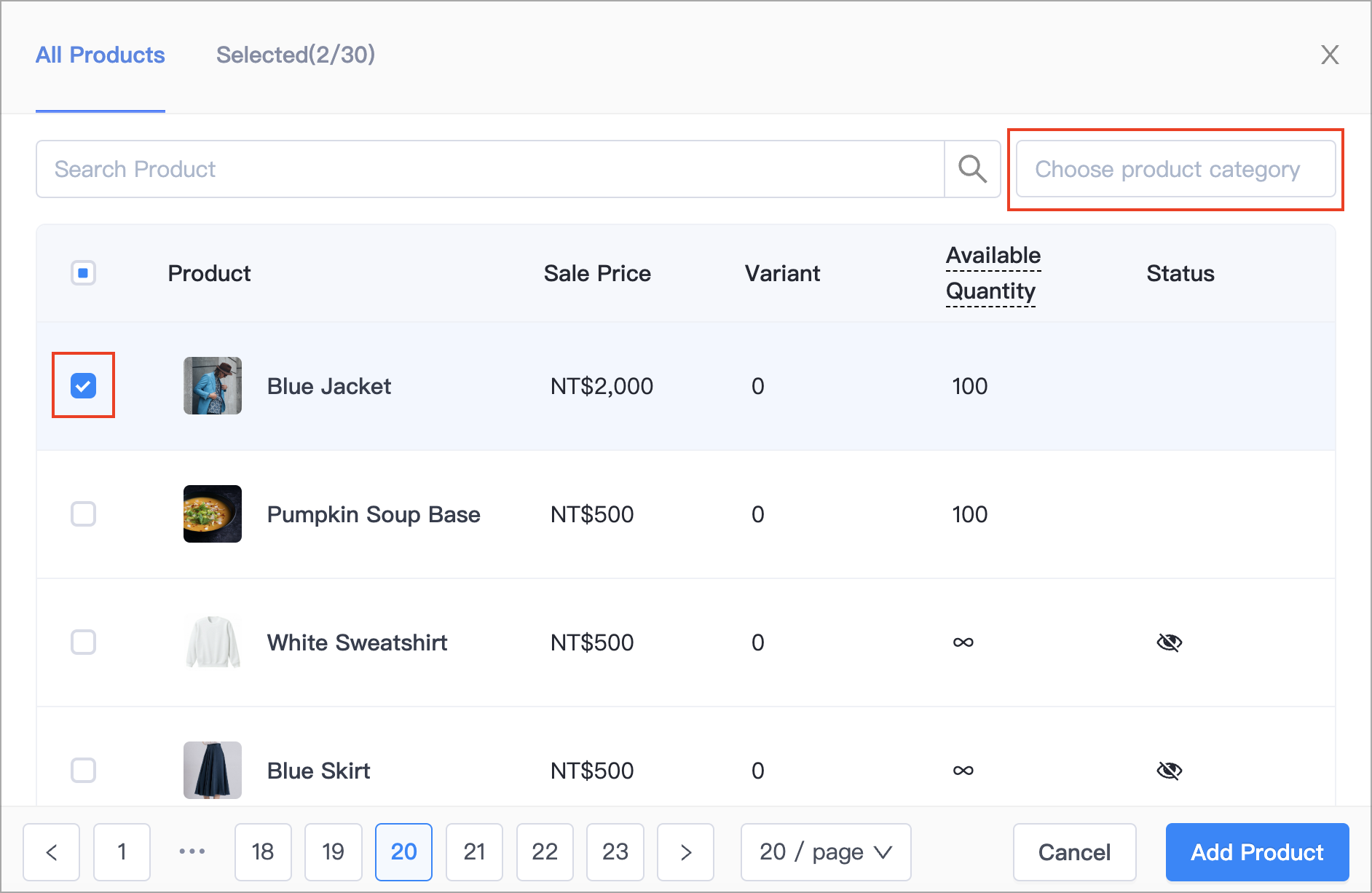This screenshot has height=893, width=1372.
Task: Click the Available Quantity column header
Action: [993, 274]
